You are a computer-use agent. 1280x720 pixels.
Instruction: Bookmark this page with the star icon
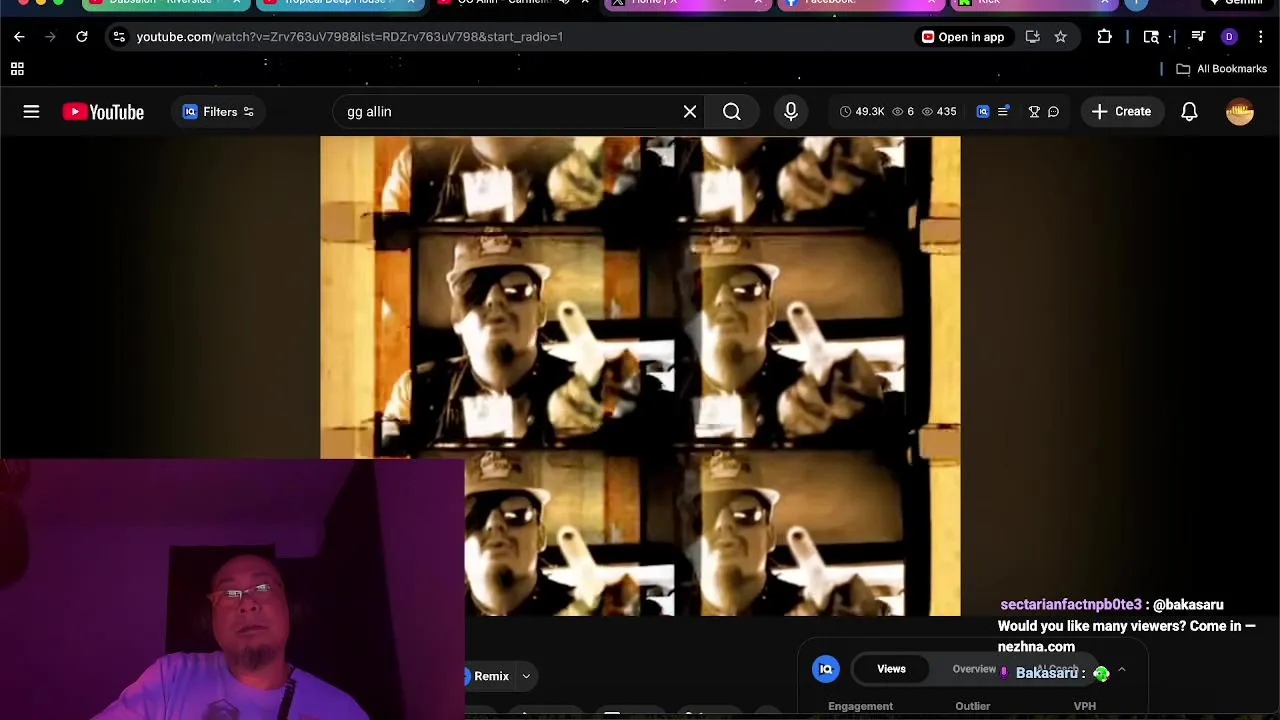1060,37
